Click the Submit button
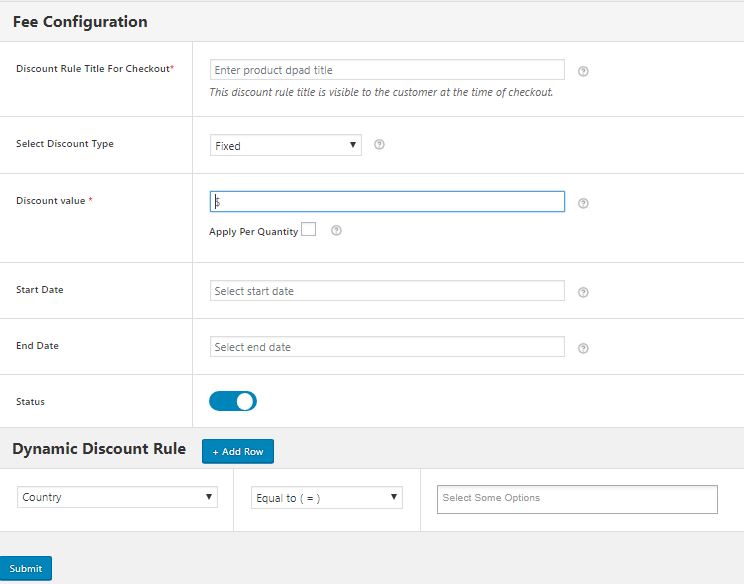 [x=26, y=568]
